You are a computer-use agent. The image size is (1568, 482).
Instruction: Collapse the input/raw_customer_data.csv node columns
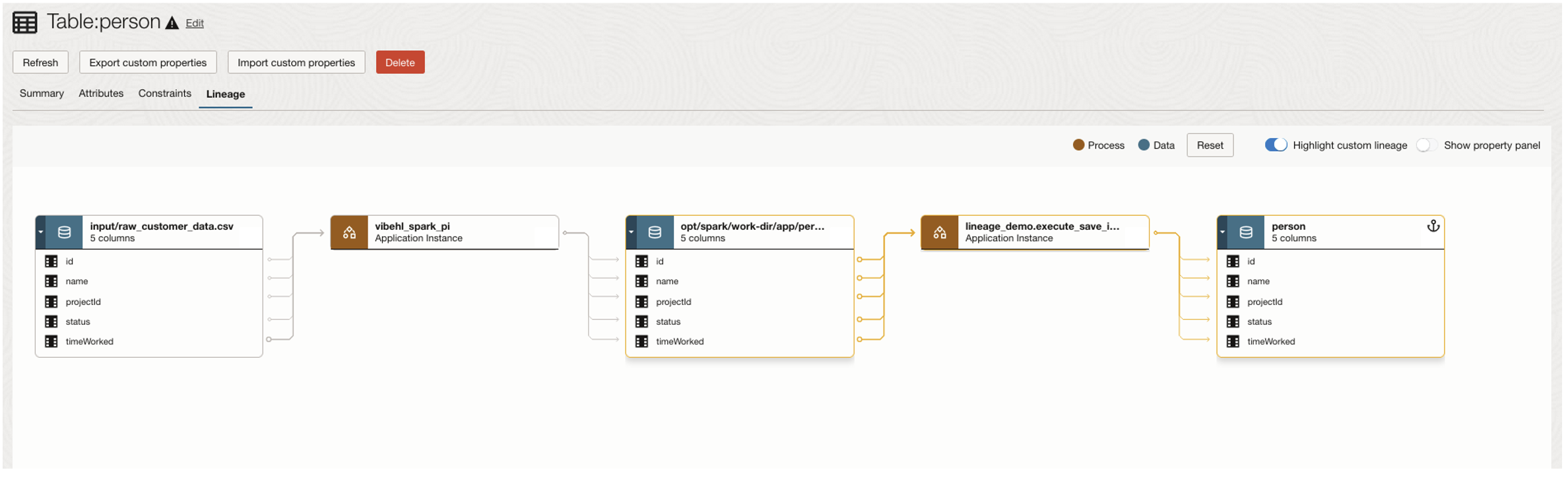(40, 232)
